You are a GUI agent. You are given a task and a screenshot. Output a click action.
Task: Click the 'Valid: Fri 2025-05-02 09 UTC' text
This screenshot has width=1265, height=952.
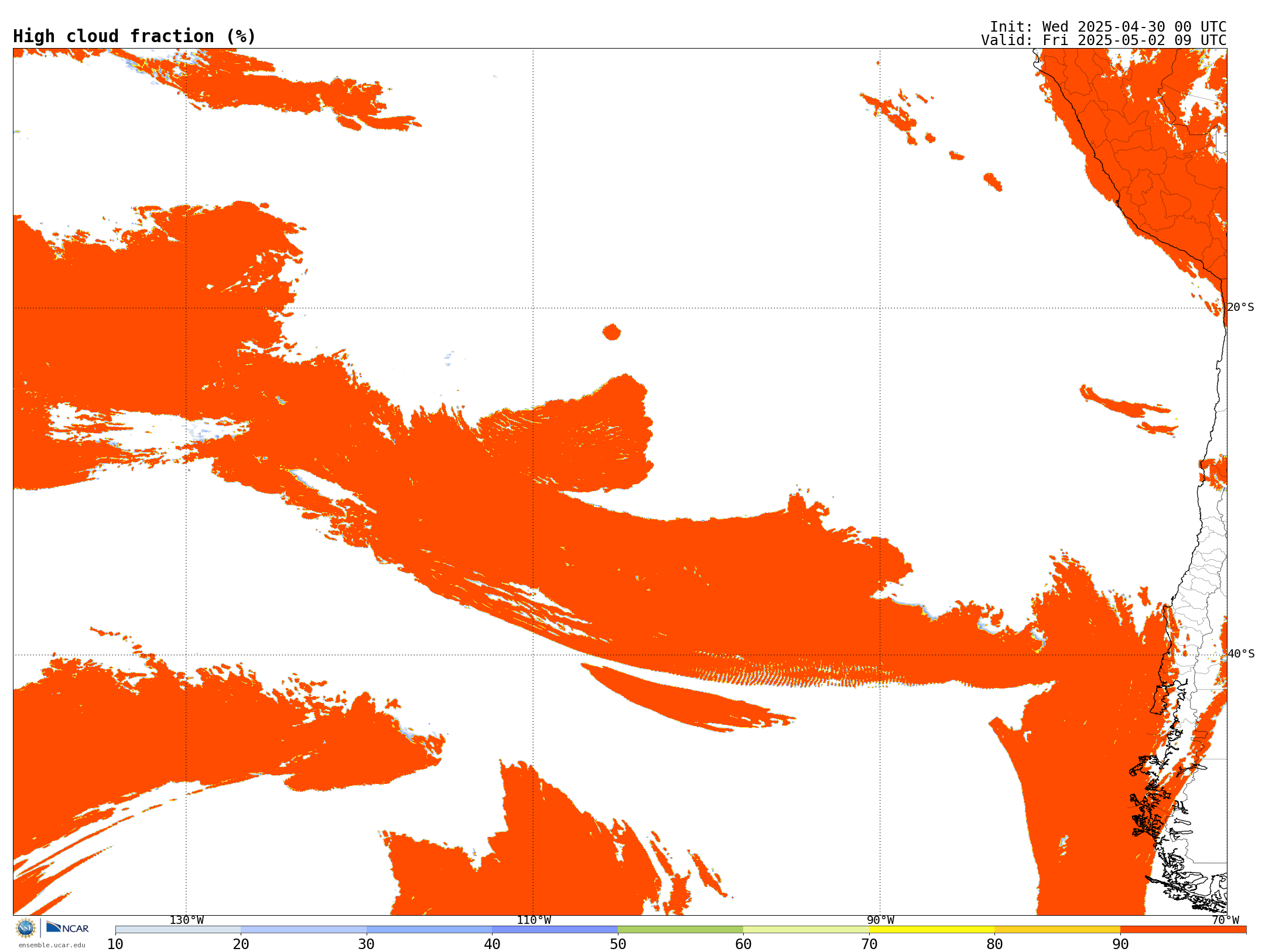(1104, 40)
